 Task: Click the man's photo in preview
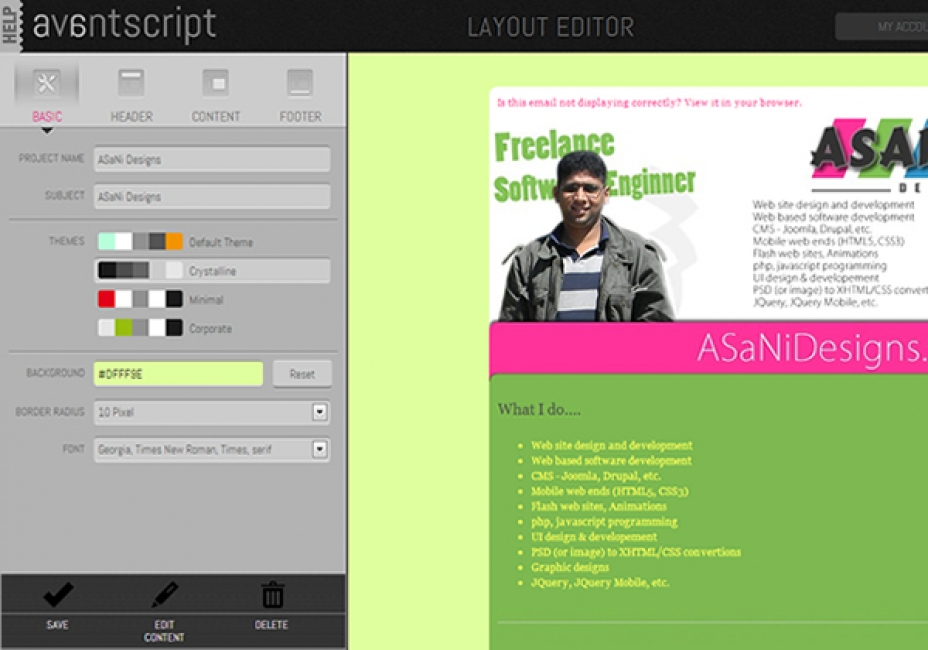click(583, 237)
